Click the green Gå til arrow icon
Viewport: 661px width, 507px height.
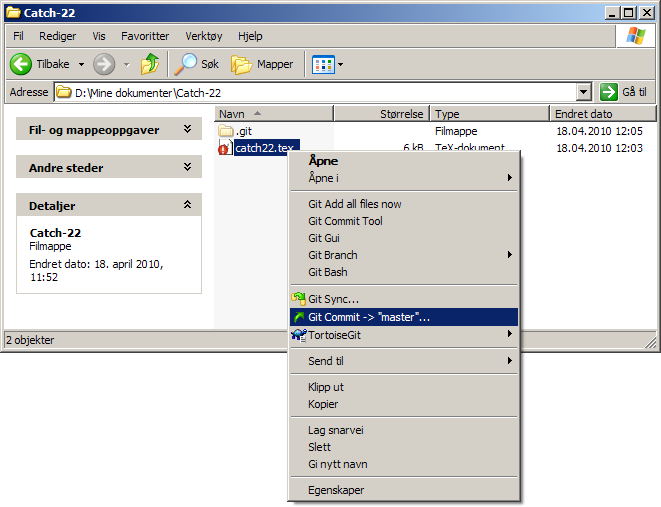(609, 92)
